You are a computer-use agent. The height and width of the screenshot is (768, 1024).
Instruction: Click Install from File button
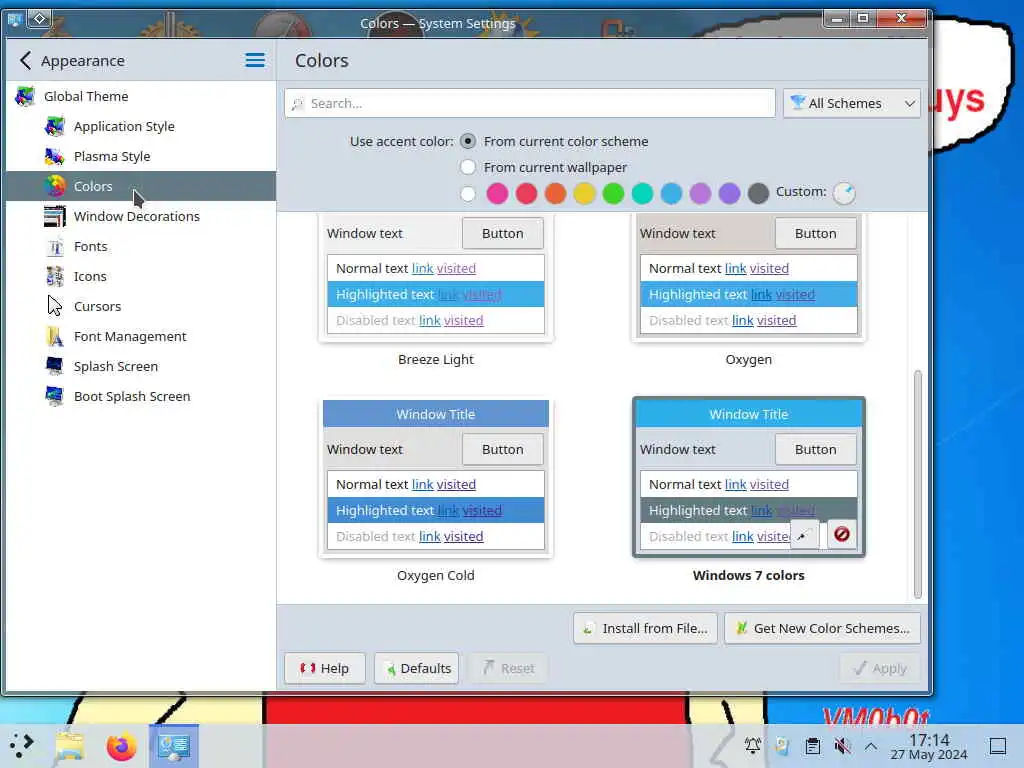645,628
